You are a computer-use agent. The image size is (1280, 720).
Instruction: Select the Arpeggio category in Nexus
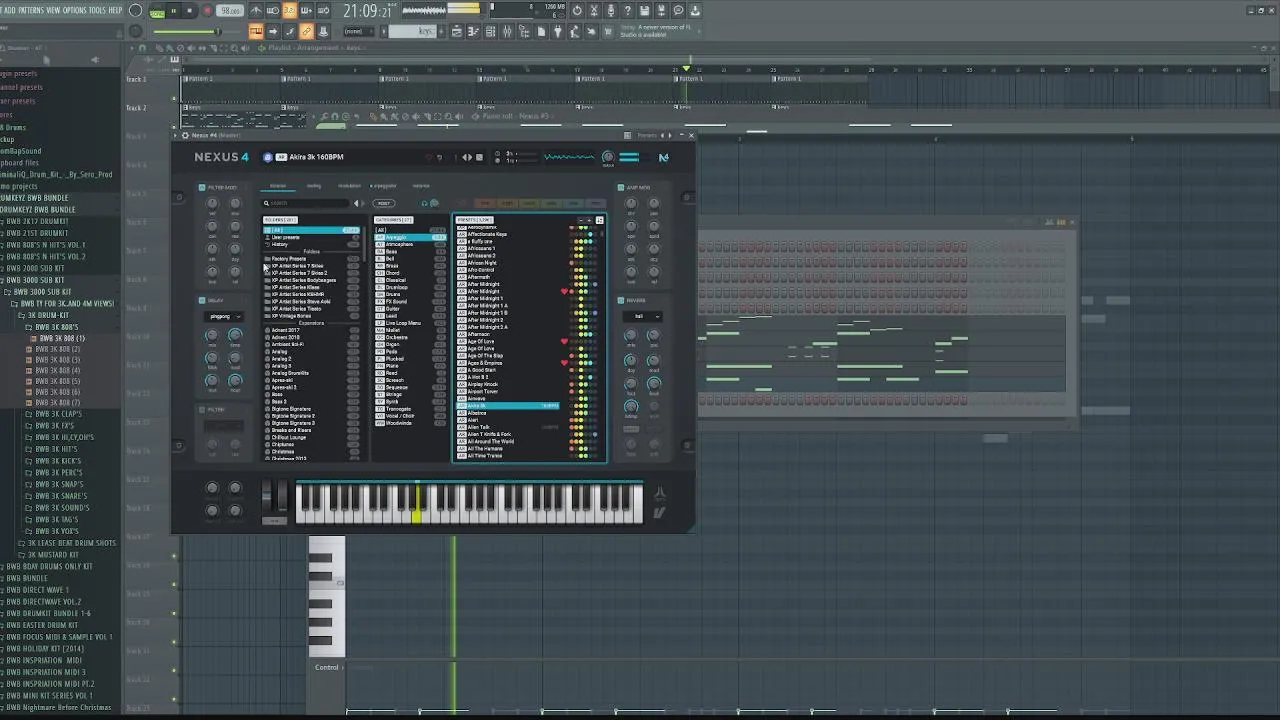(410, 237)
